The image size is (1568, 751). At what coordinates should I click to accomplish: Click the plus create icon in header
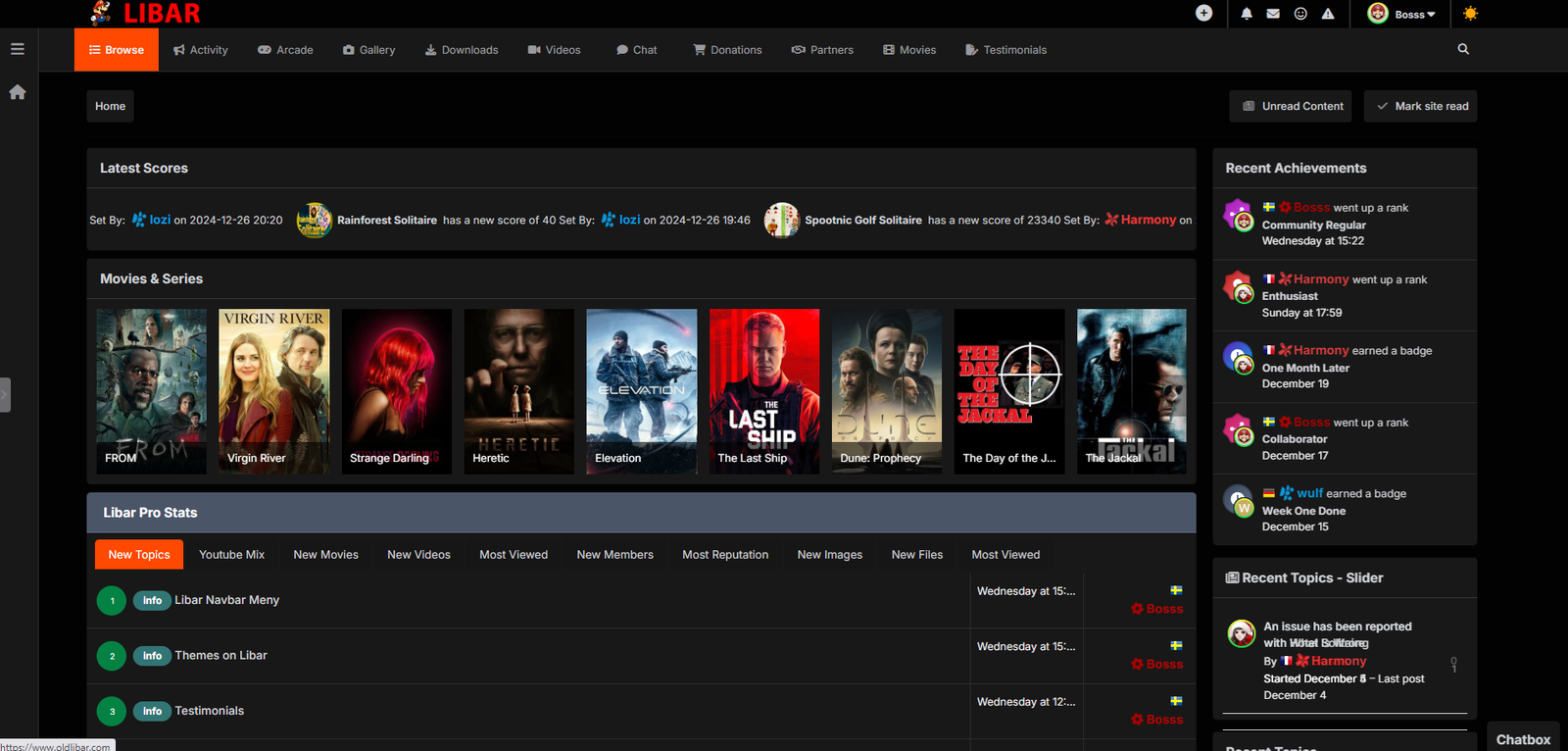point(1203,13)
